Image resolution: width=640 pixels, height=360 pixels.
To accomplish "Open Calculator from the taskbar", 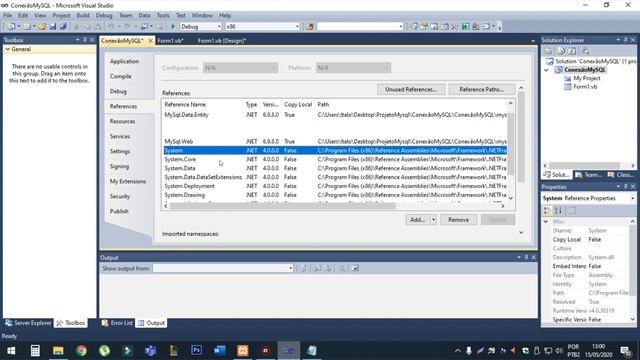I will tap(35, 351).
